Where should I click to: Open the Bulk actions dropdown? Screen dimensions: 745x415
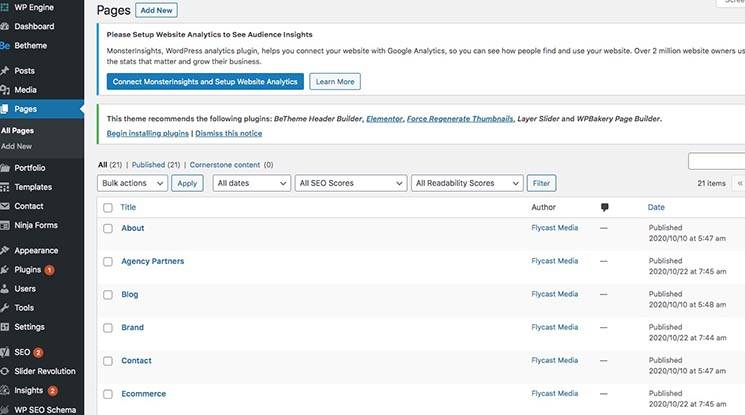click(133, 183)
